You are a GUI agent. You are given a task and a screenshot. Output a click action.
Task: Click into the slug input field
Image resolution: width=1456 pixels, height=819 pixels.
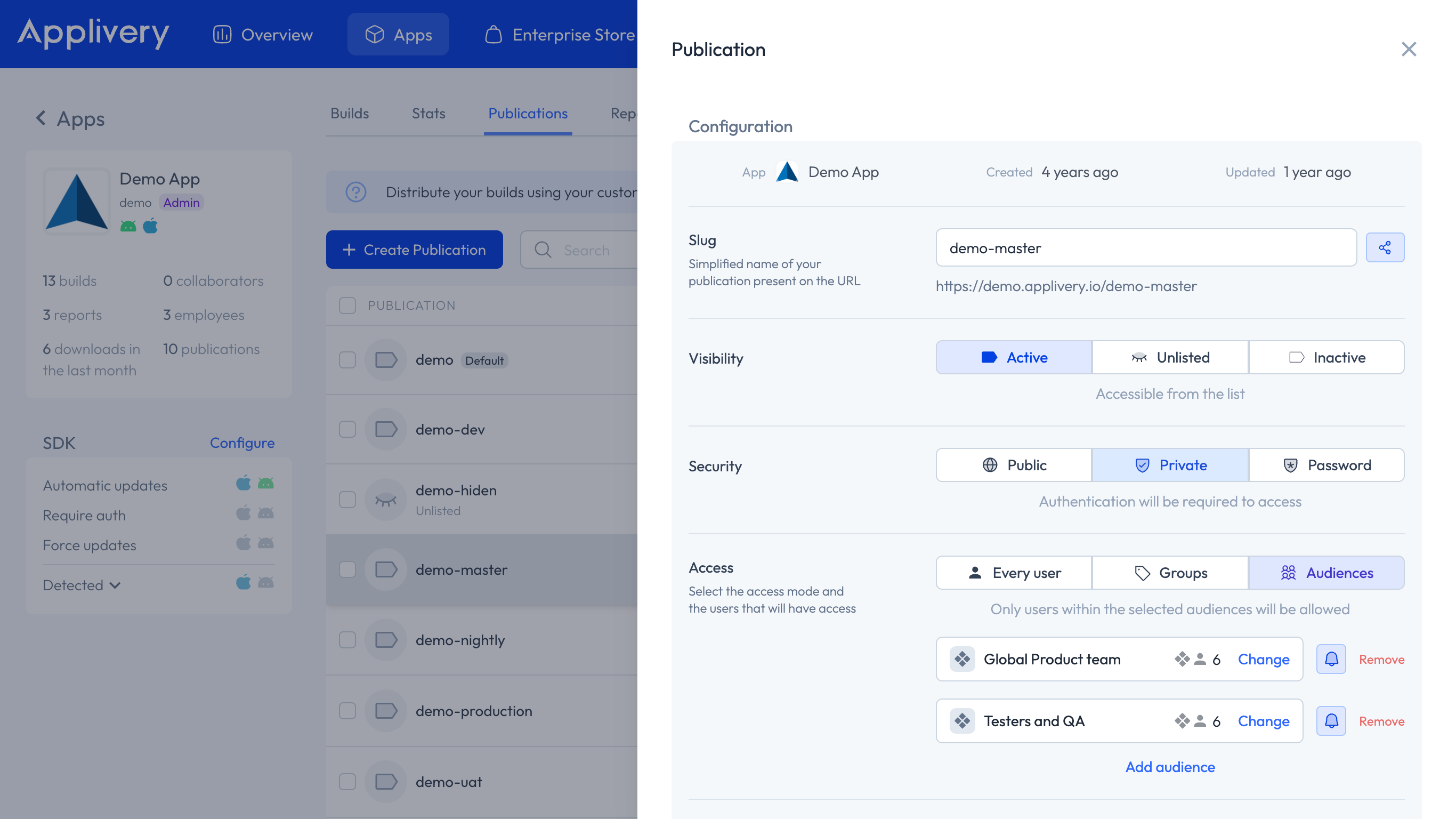click(x=1145, y=248)
